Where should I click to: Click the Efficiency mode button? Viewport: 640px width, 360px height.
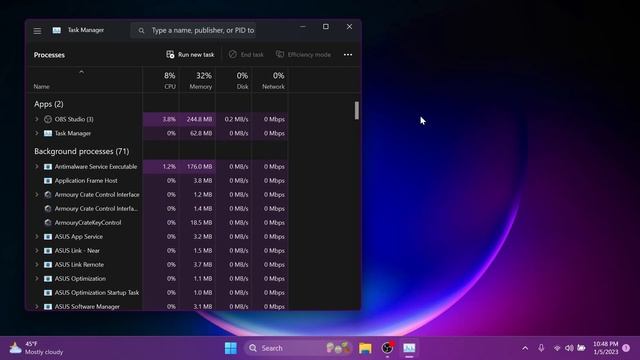point(303,54)
